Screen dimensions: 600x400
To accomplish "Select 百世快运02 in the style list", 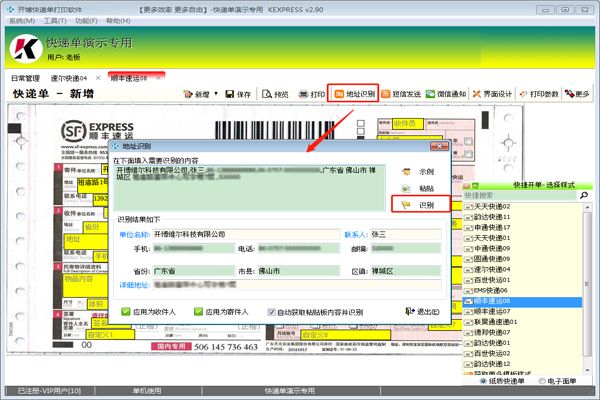I will (523, 353).
